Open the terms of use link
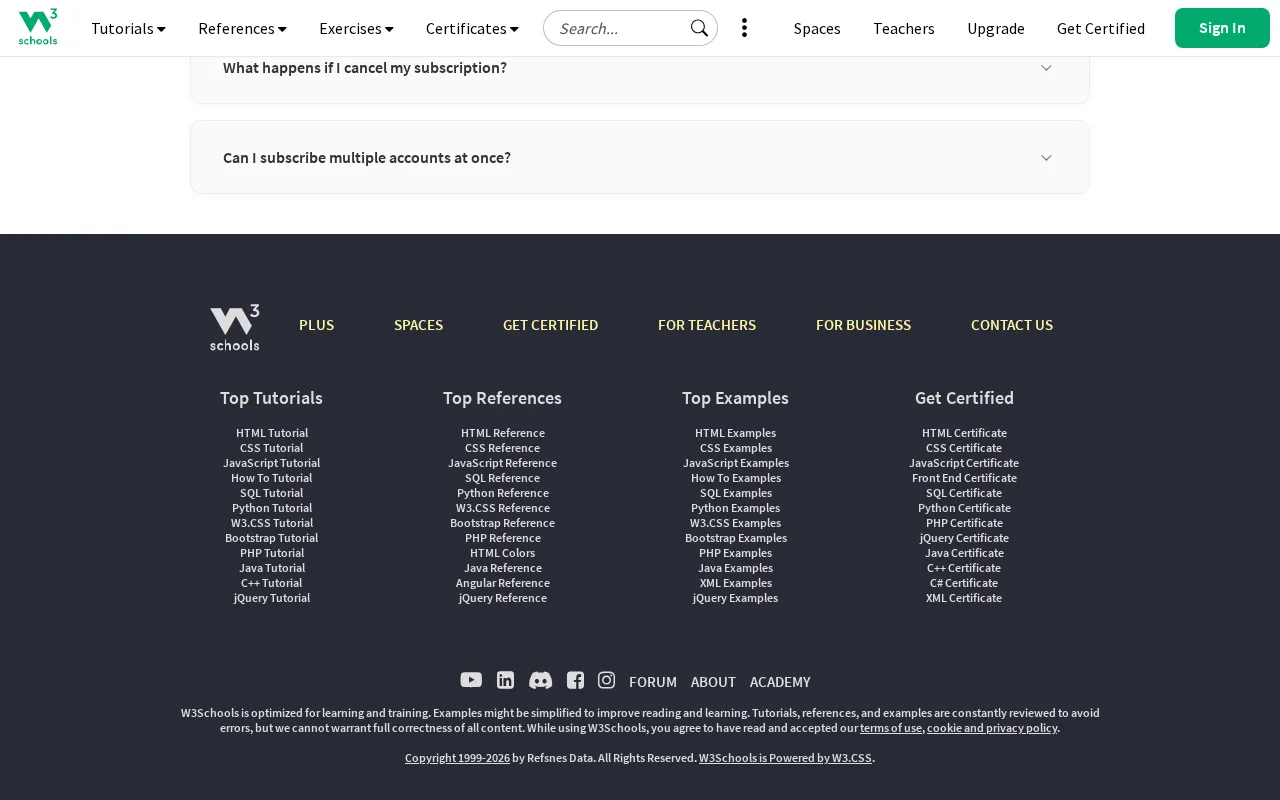This screenshot has width=1280, height=800. click(891, 728)
